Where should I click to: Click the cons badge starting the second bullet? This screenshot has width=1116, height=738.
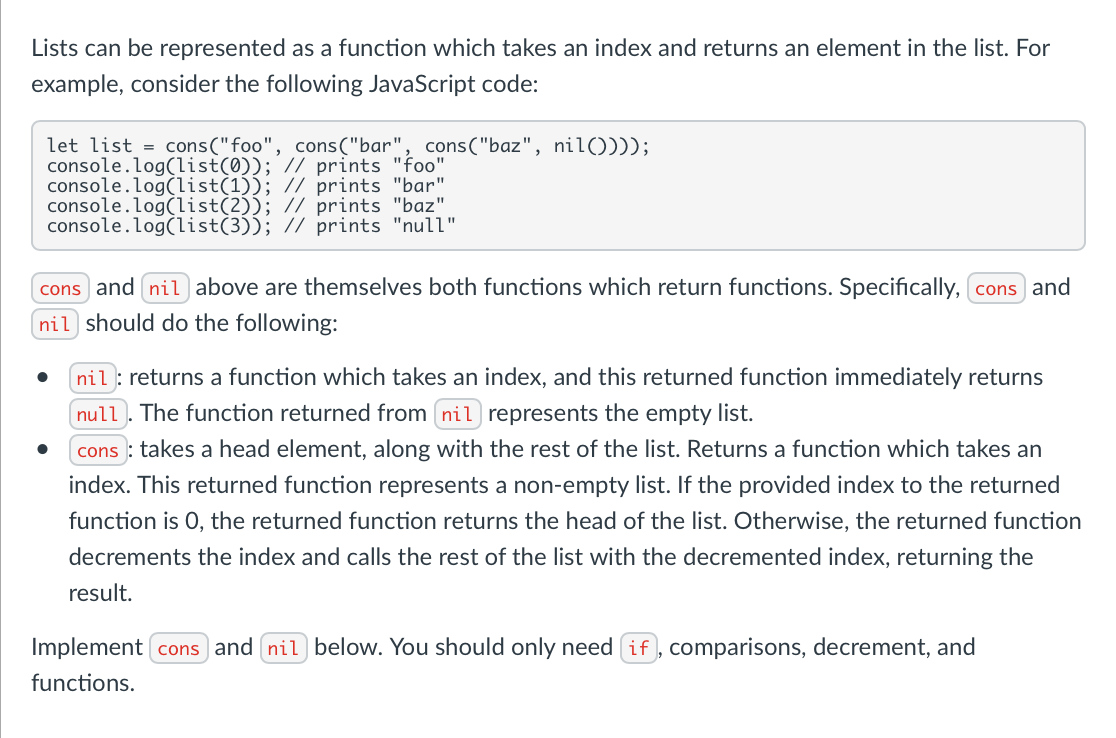coord(97,450)
